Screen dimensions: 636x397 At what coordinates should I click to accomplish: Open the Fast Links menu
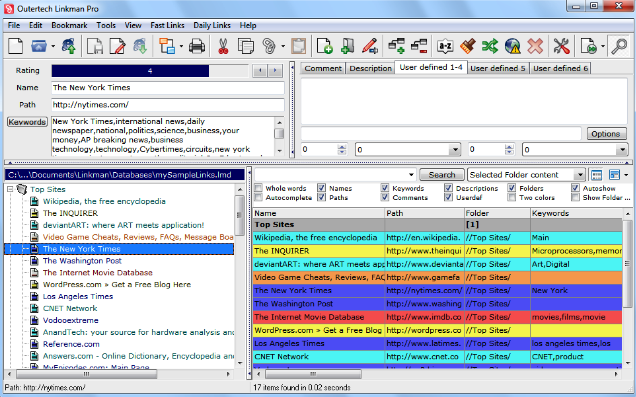168,25
